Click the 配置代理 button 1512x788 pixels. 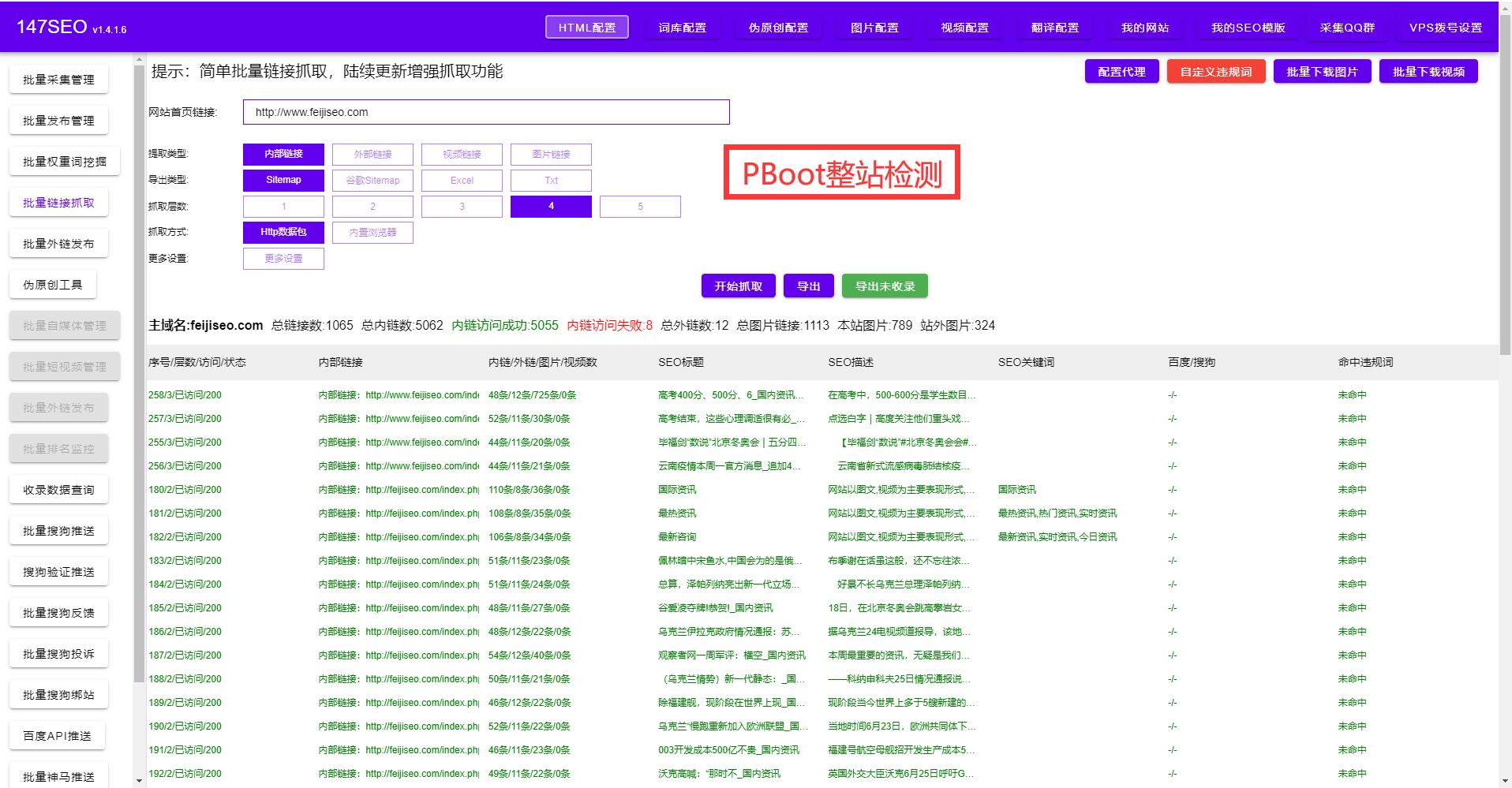[x=1121, y=72]
